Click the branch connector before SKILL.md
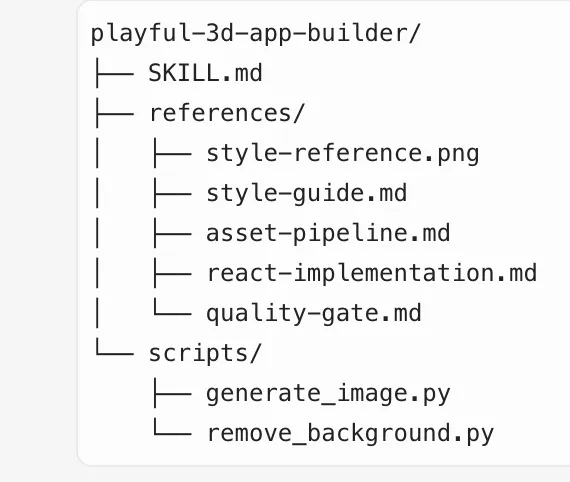The height and width of the screenshot is (482, 570). coord(114,73)
